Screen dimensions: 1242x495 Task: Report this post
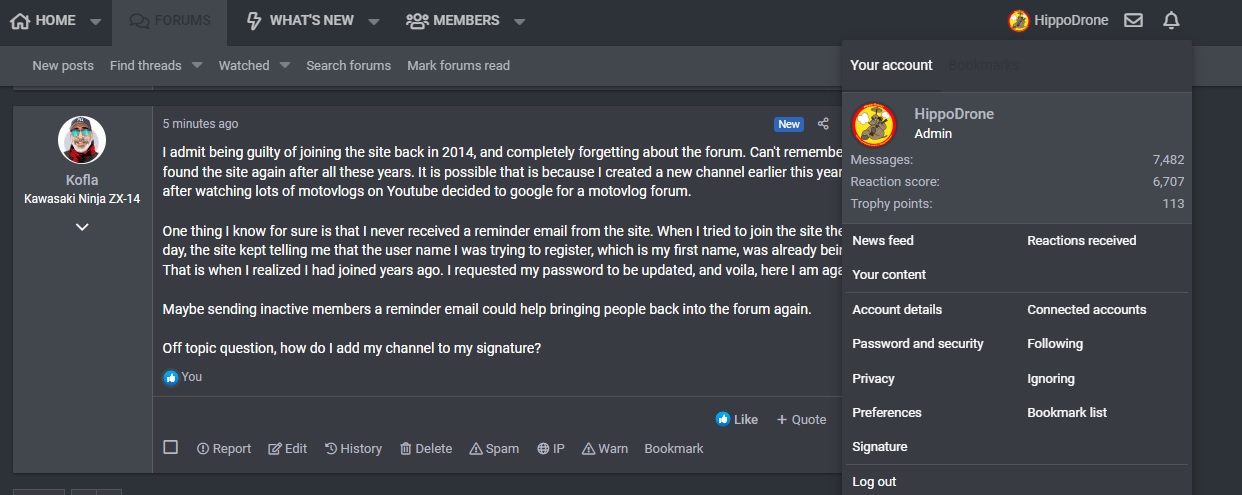coord(224,449)
